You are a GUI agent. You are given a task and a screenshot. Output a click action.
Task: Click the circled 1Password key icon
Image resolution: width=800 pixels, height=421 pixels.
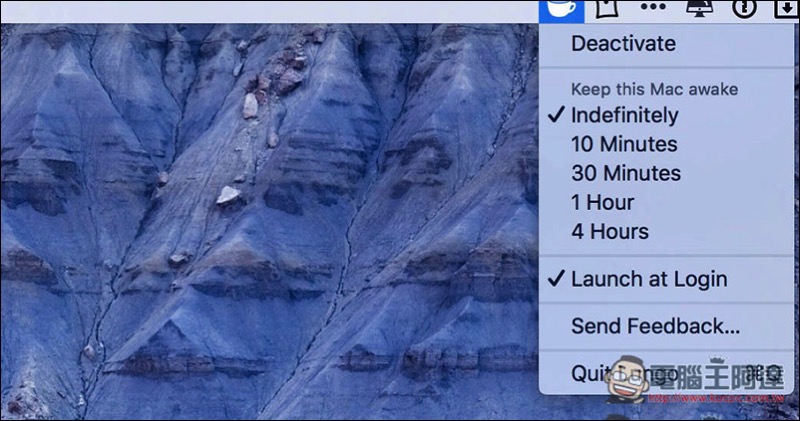point(743,9)
